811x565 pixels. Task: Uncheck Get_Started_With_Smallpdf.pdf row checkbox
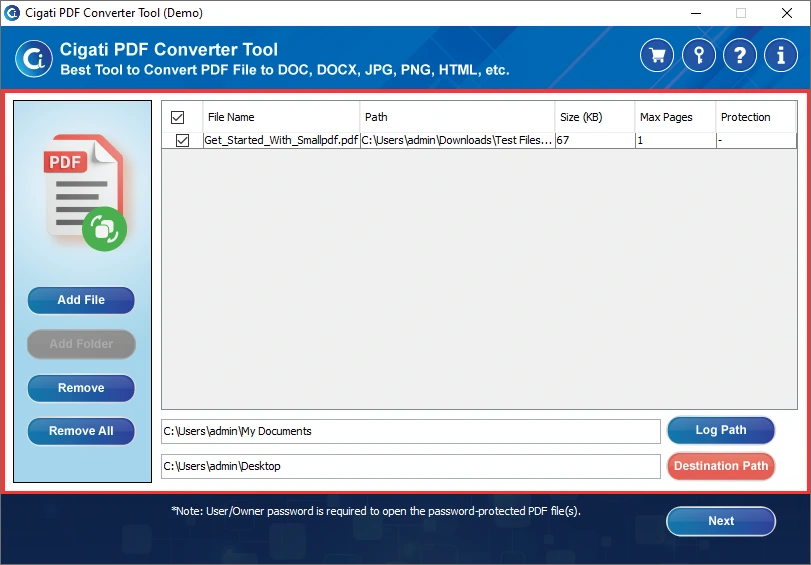183,140
